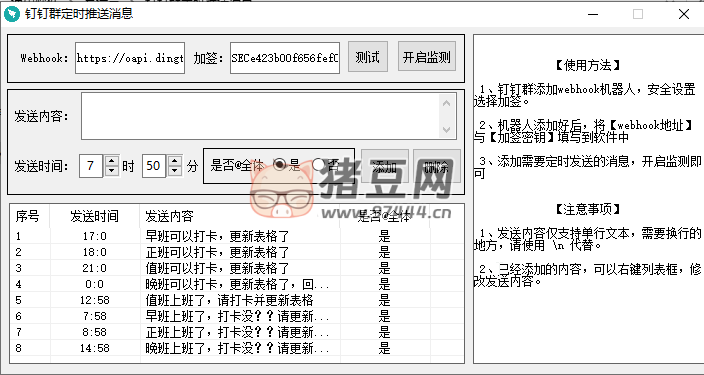Click the time cell 14:58
Viewport: 704px width, 375px height.
pos(95,349)
